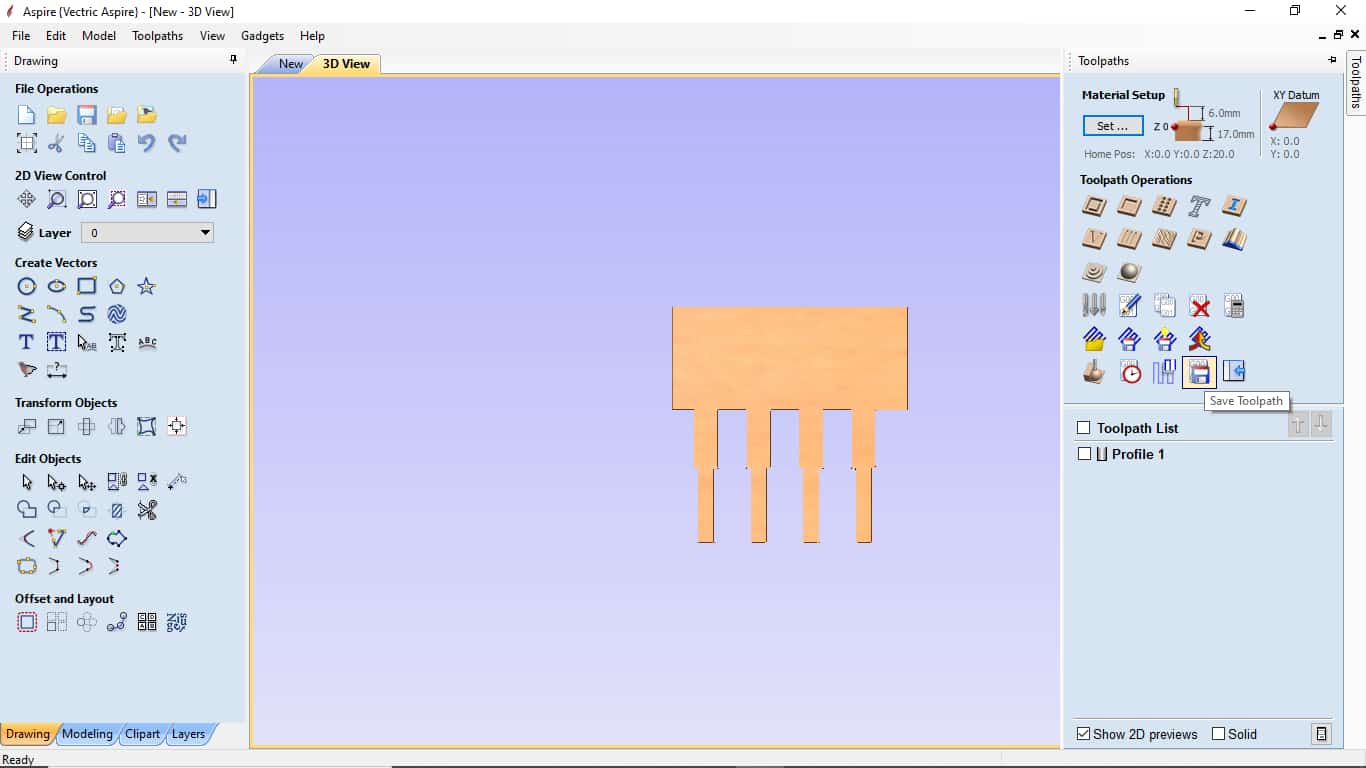
Task: Open the Edit menu
Action: [x=56, y=36]
